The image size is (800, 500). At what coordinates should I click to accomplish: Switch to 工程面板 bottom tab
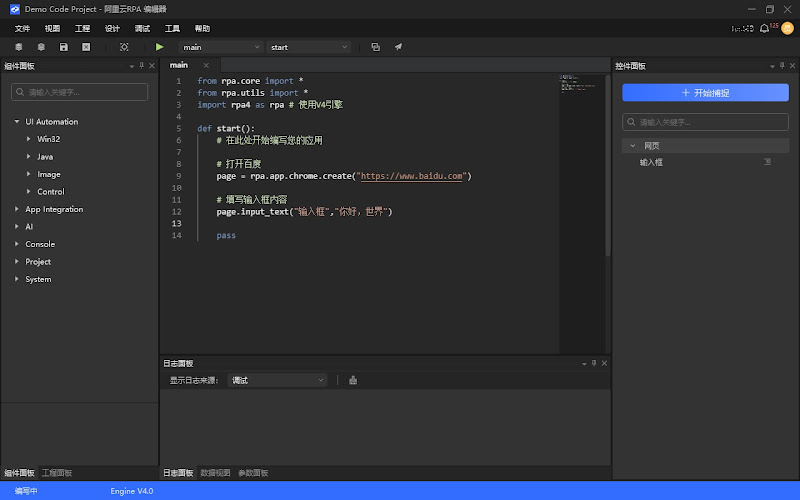[x=57, y=473]
